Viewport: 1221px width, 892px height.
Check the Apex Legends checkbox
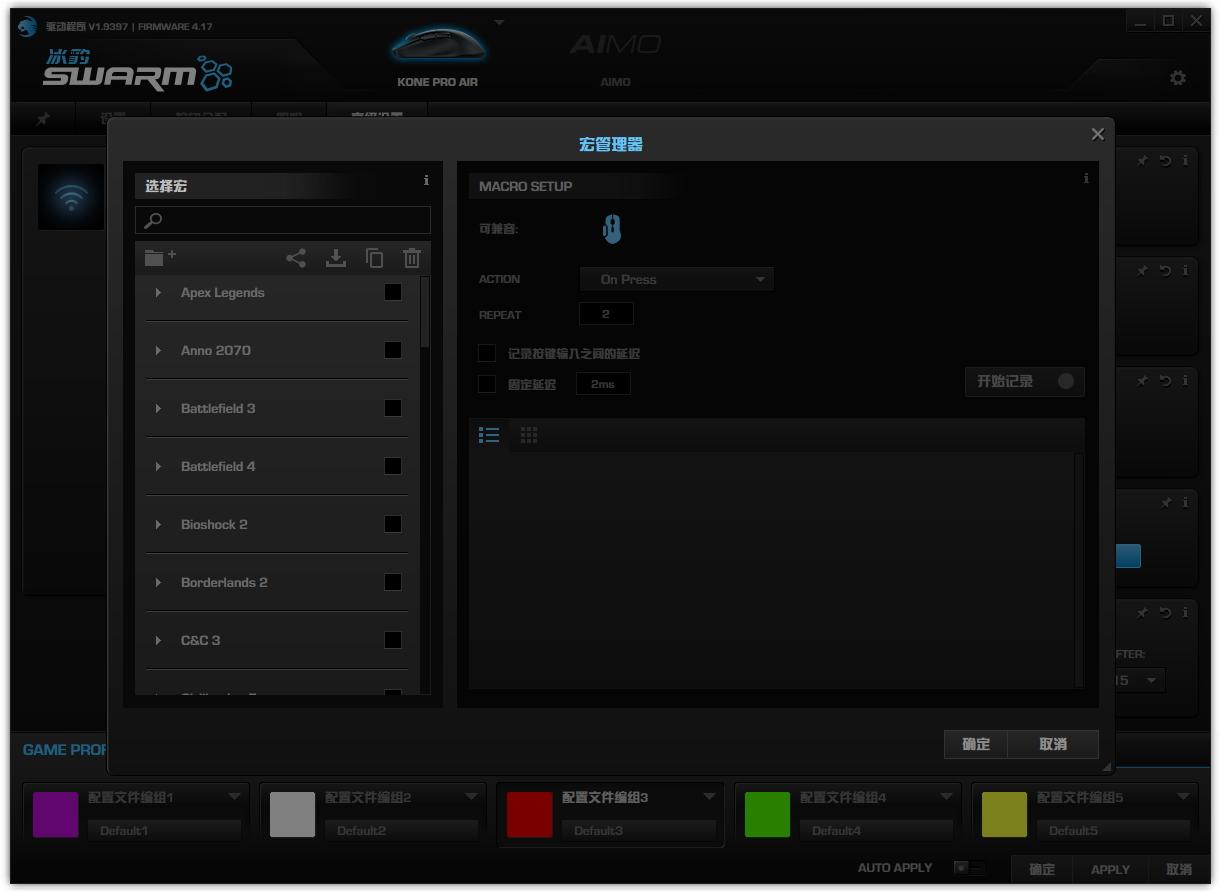[x=393, y=292]
